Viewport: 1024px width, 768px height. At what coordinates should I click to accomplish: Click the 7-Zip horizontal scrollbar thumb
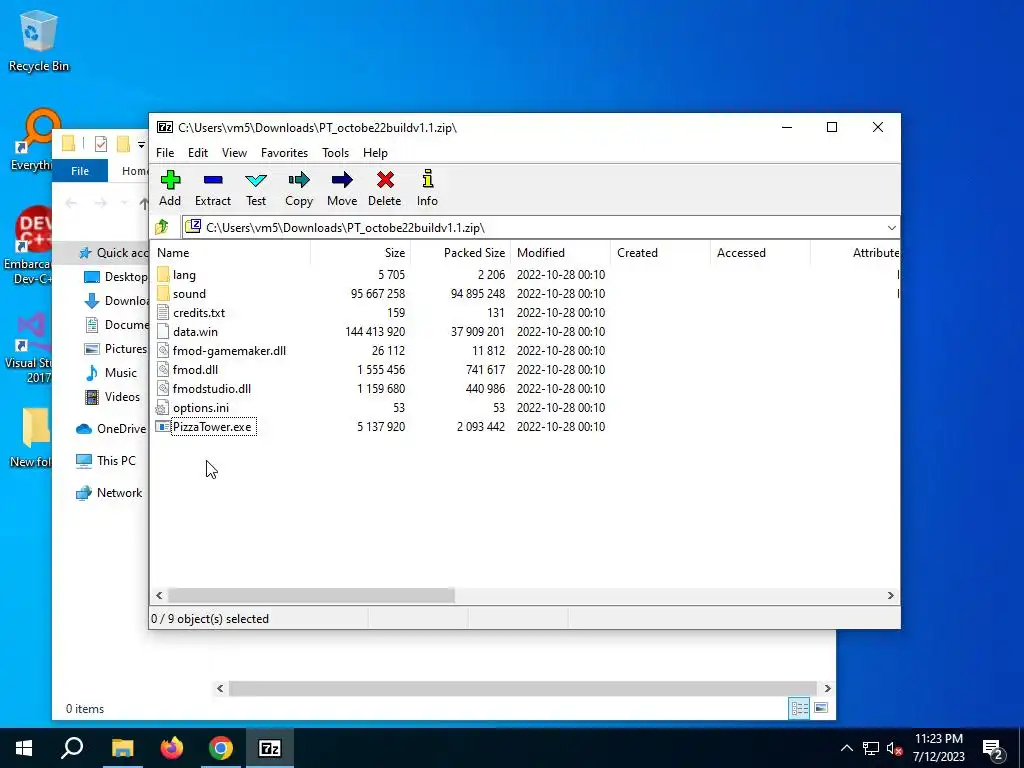[312, 596]
